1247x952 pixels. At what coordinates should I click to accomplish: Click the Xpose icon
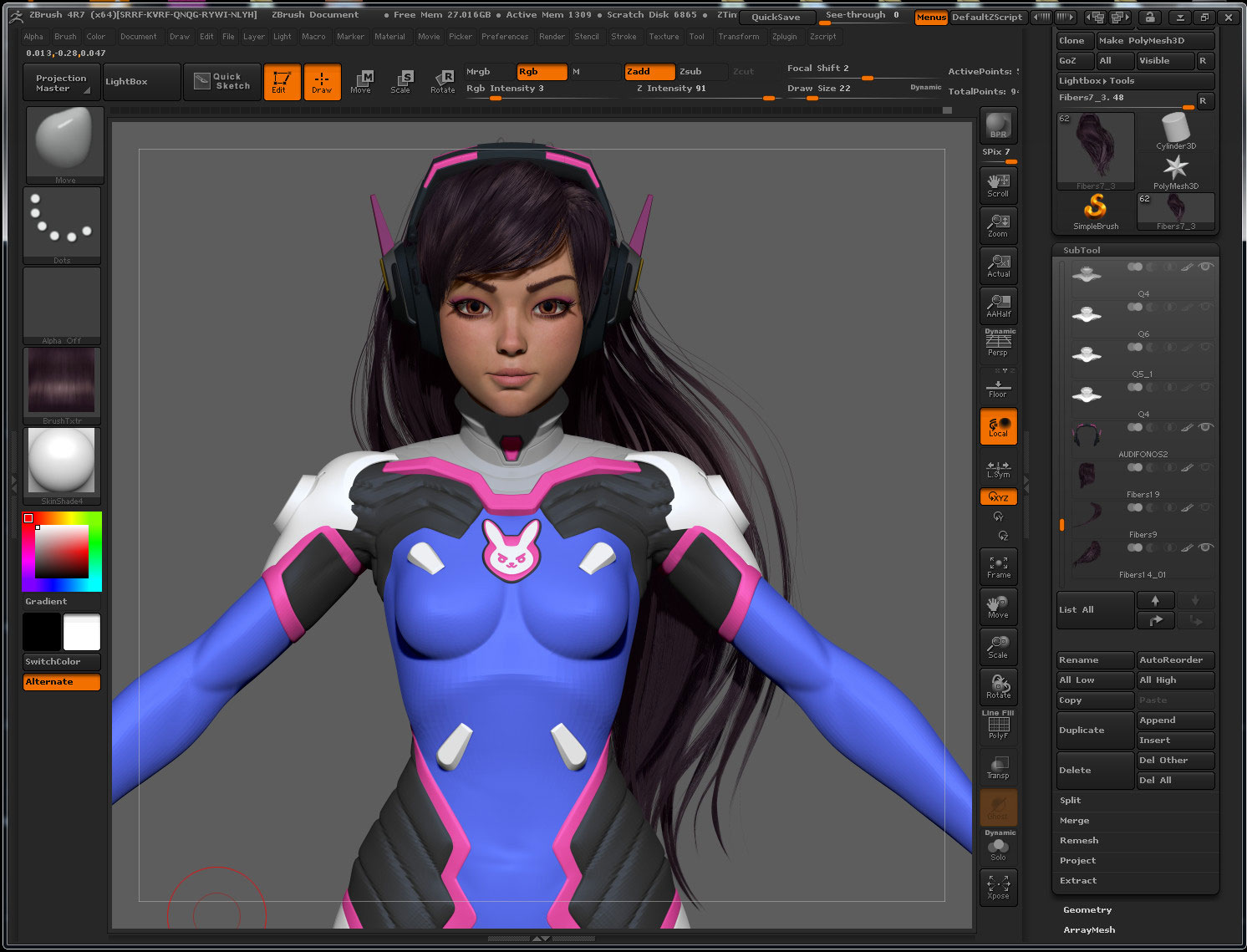[x=998, y=887]
